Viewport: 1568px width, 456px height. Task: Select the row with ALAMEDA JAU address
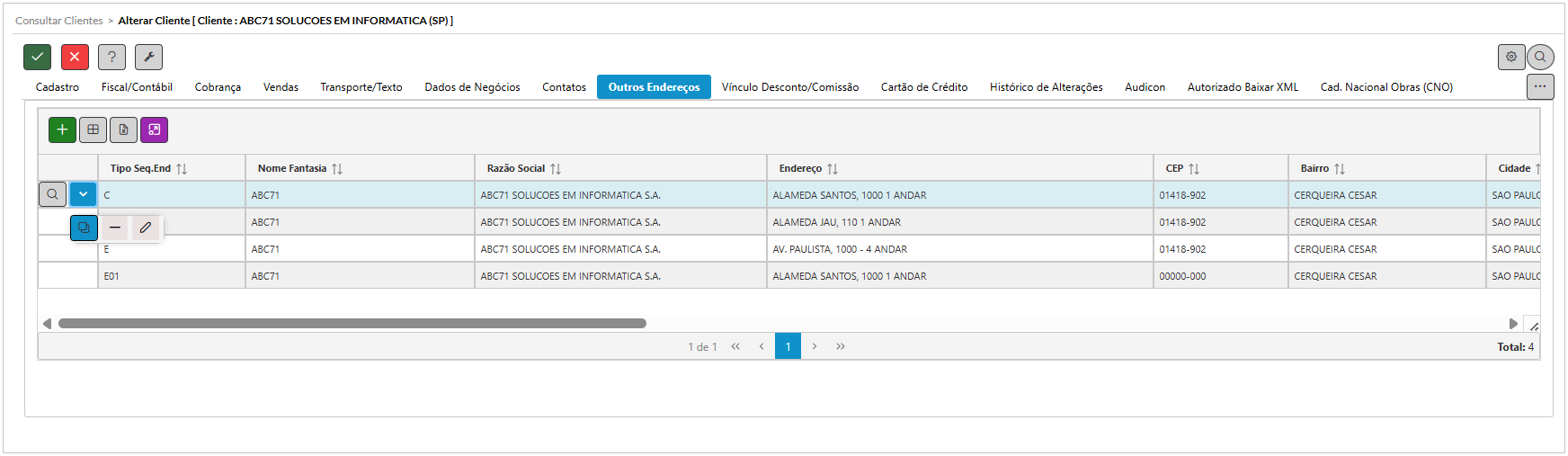click(836, 222)
